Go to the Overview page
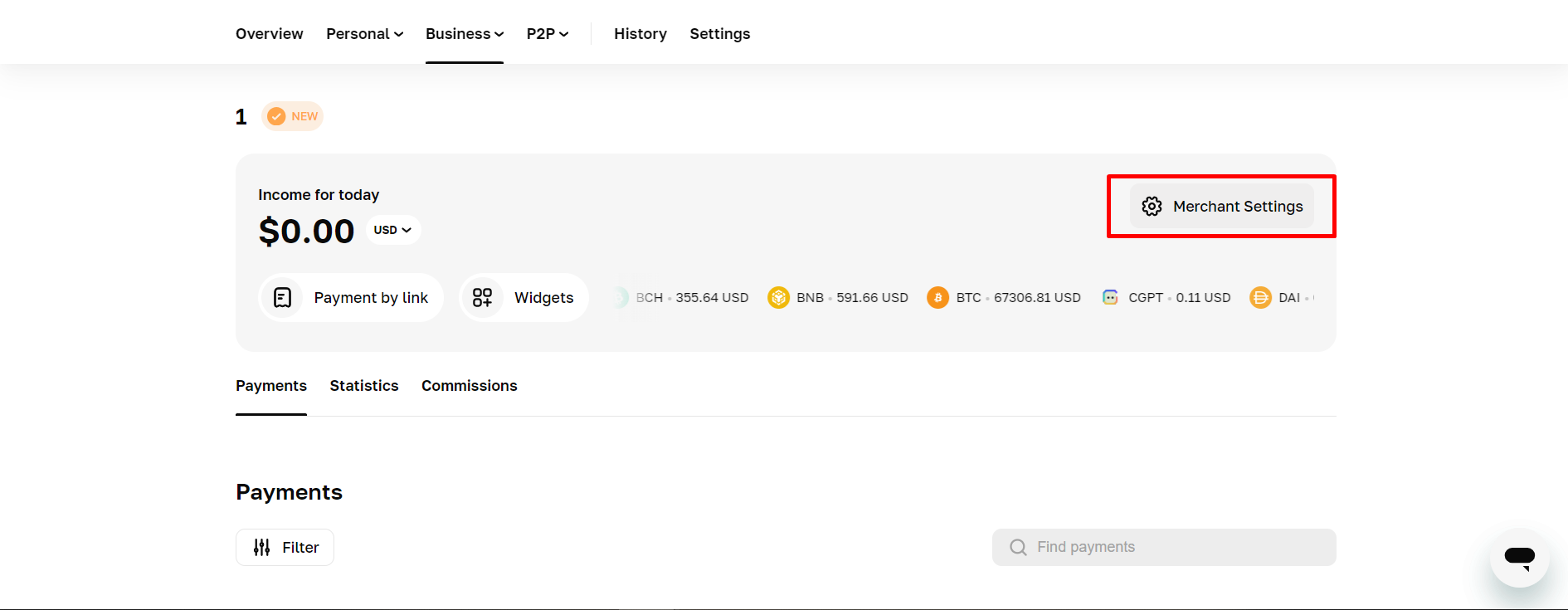The image size is (1568, 610). (269, 34)
